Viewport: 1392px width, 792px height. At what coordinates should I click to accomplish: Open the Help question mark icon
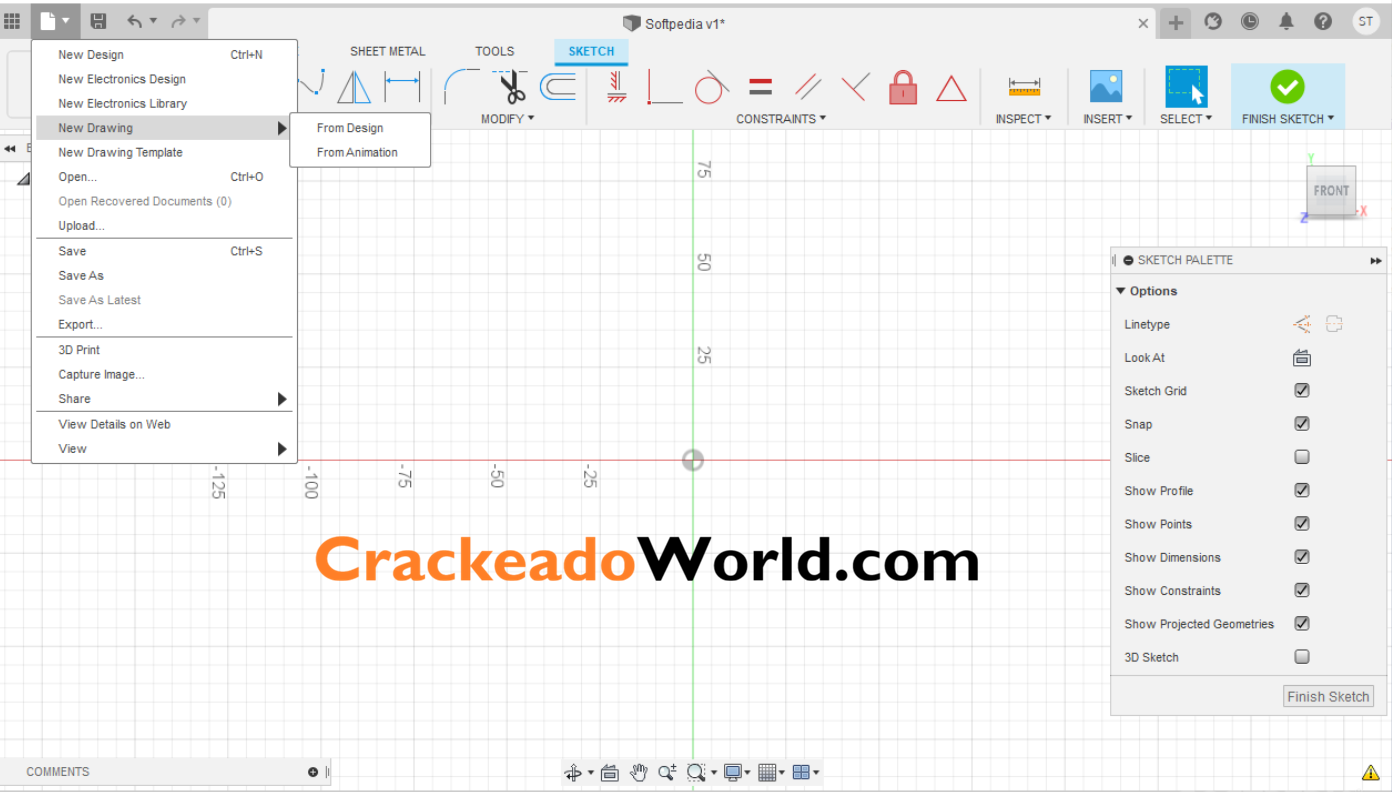tap(1323, 21)
